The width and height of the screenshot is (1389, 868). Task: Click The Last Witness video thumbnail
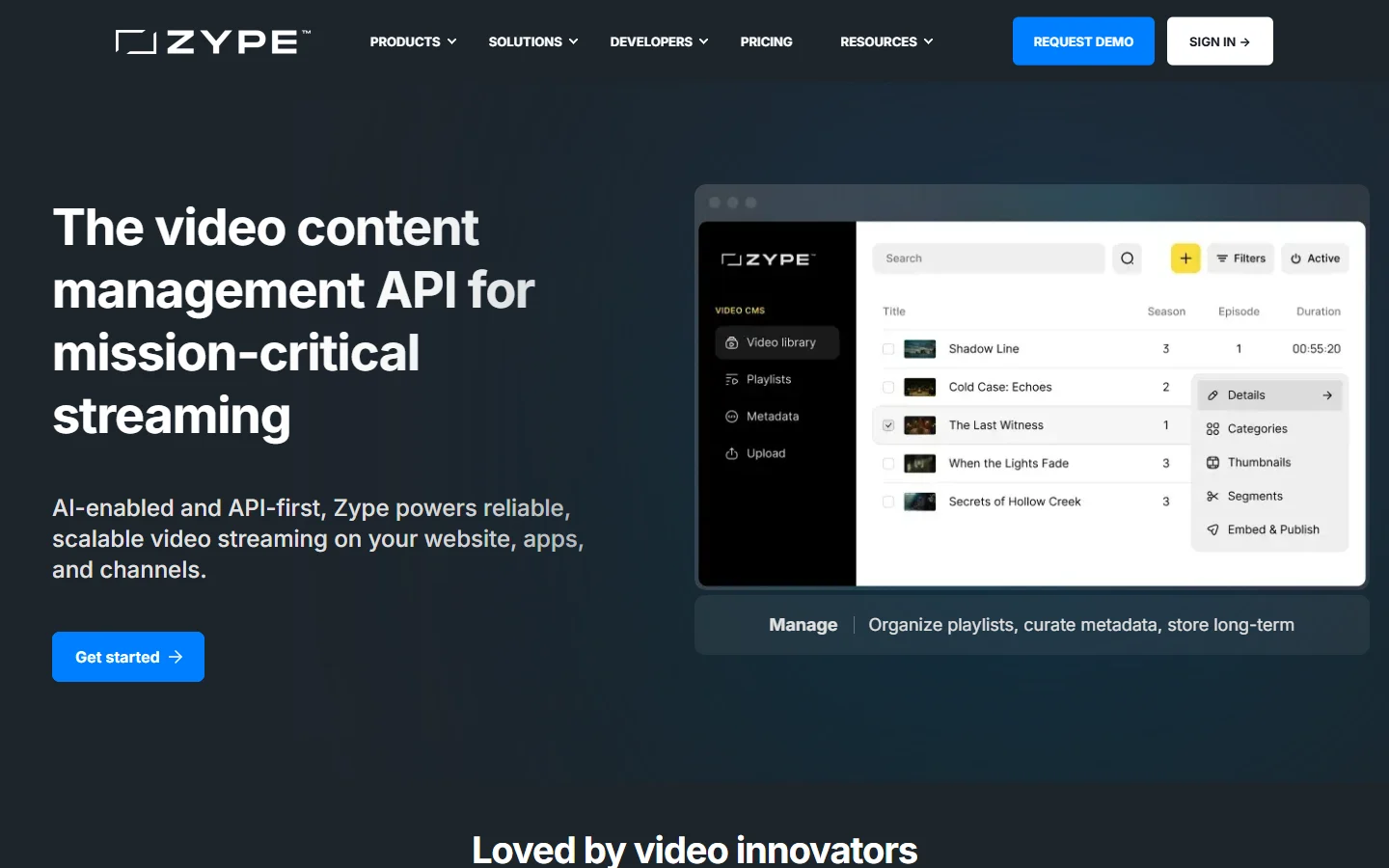click(x=919, y=425)
